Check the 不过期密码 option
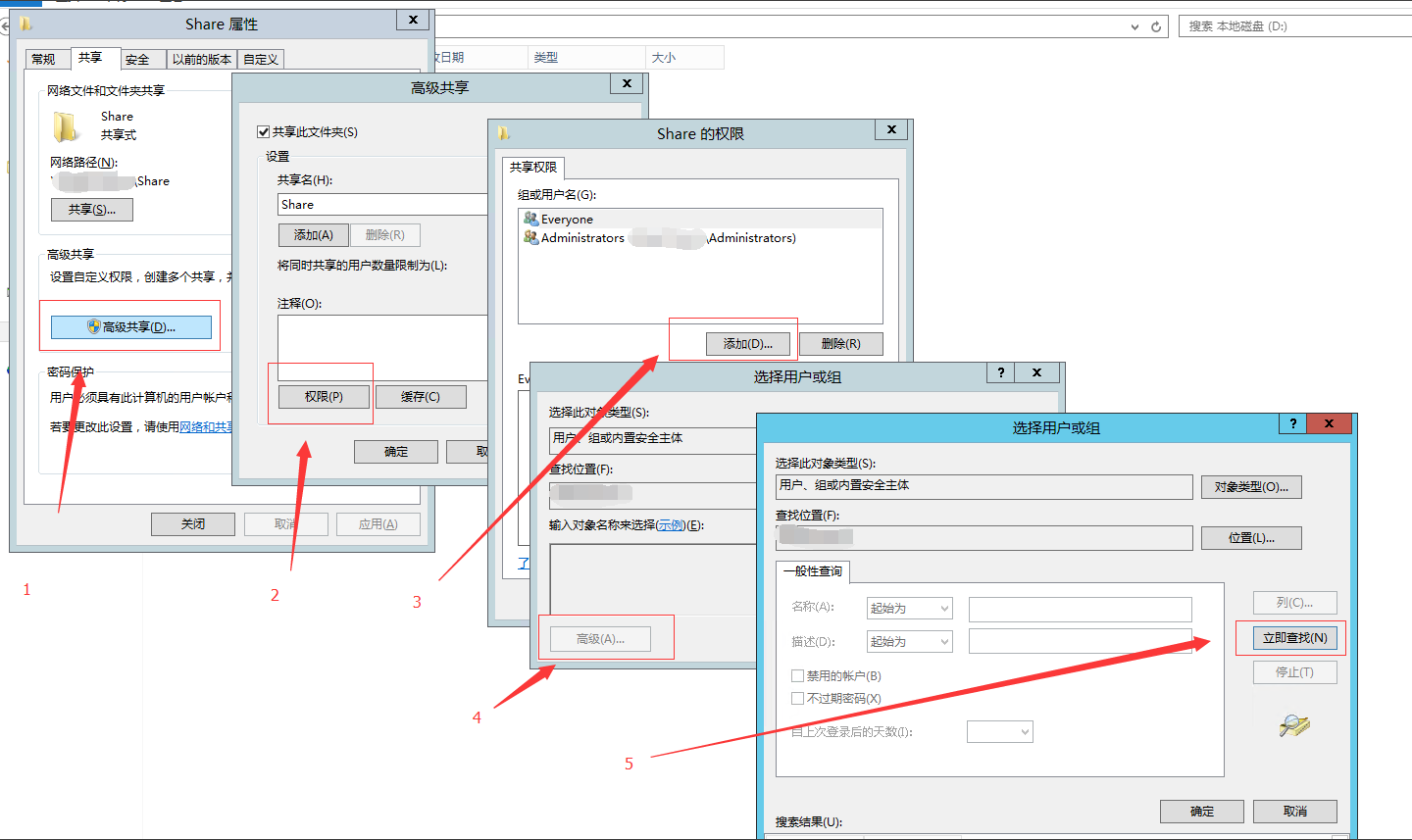 797,699
